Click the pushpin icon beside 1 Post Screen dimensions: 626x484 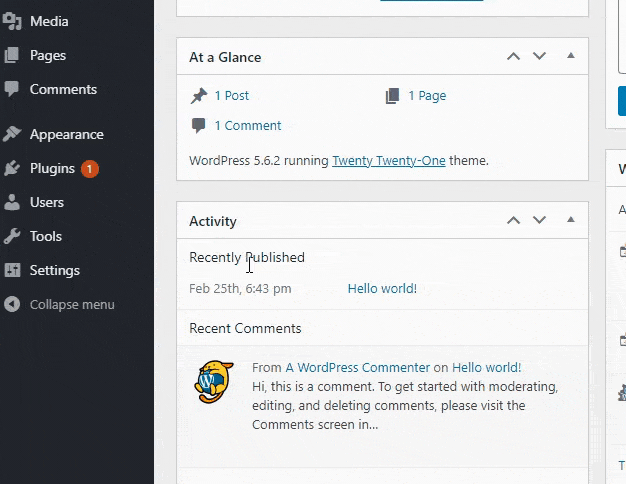(x=198, y=96)
